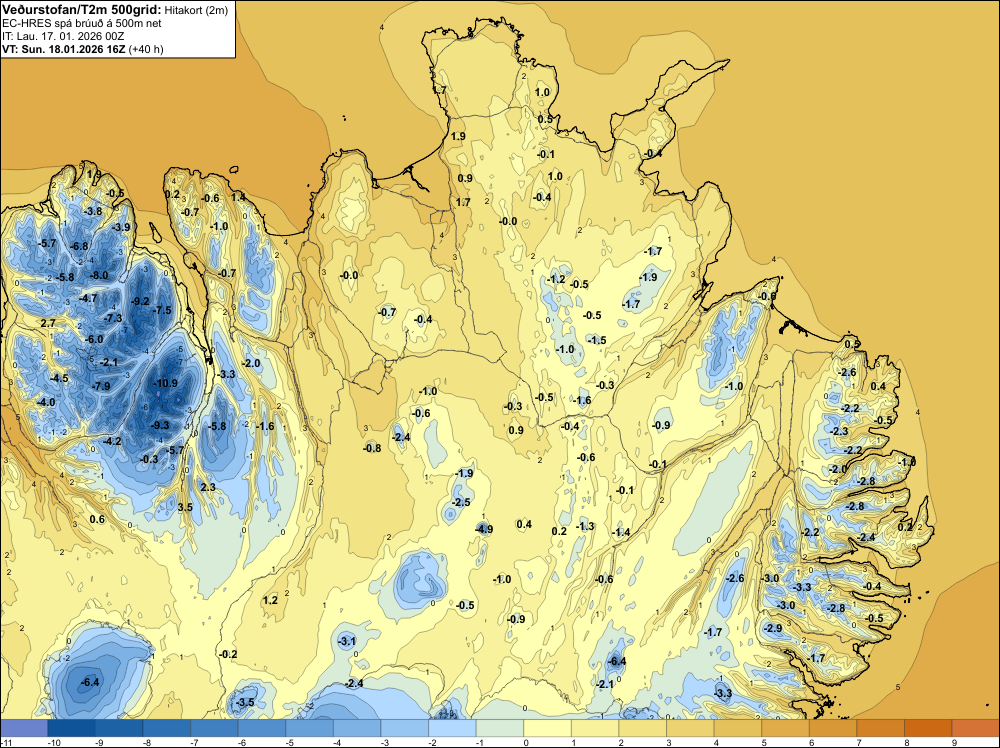This screenshot has width=1000, height=748.
Task: Click the dark blue swatch between -10 and -9
Action: click(71, 728)
